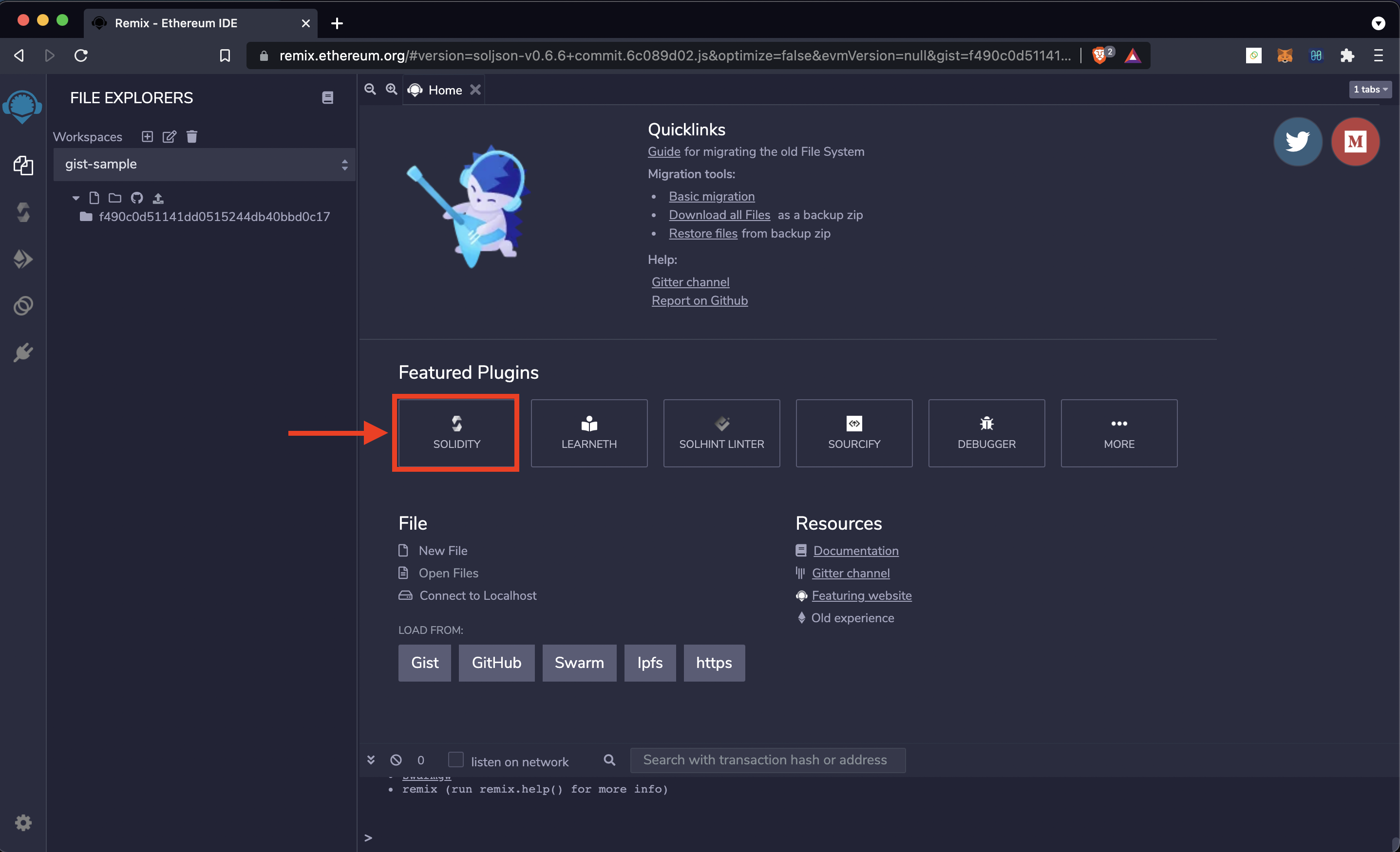The image size is (1400, 852).
Task: Toggle terminal panel with double chevron
Action: pos(371,760)
